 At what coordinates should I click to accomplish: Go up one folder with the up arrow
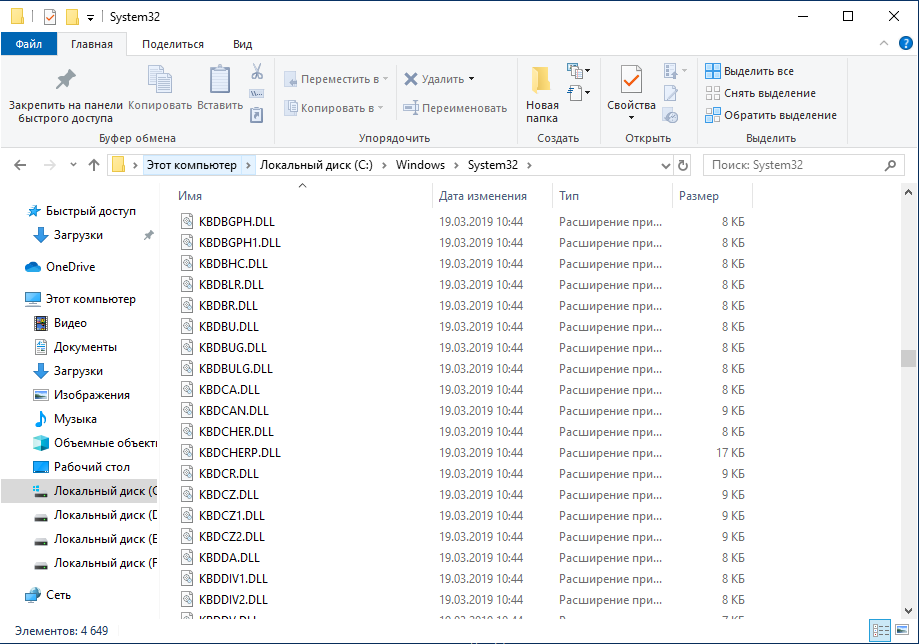coord(94,165)
